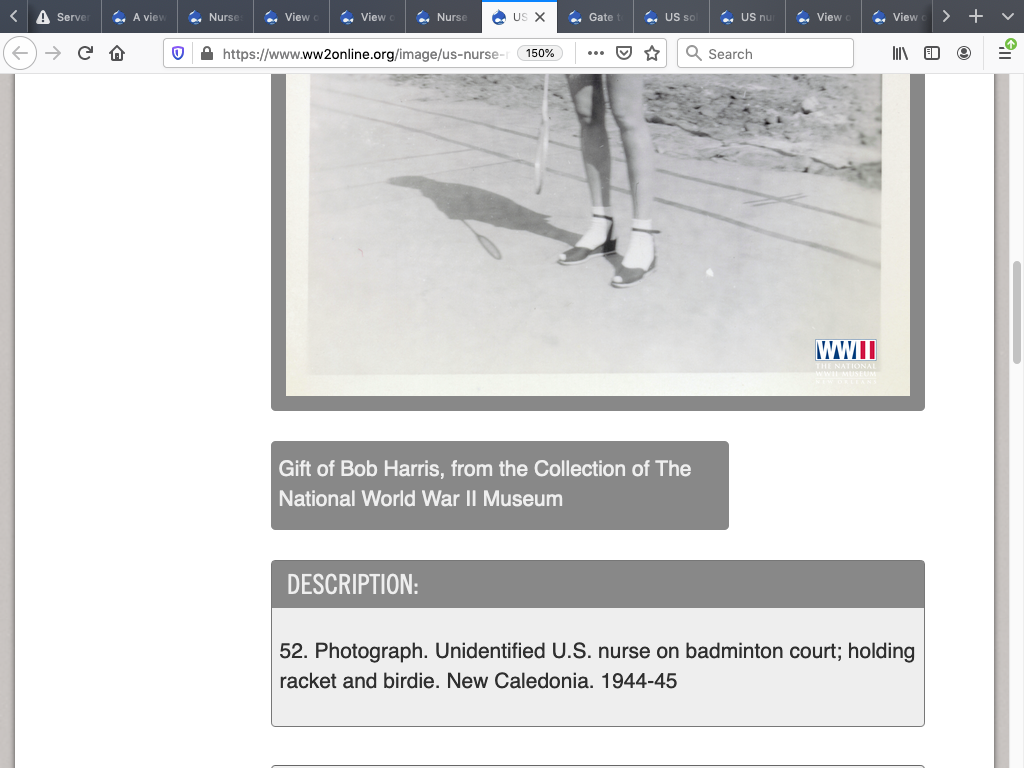Screen dimensions: 1024x768
Task: Reload the current page
Action: pyautogui.click(x=85, y=53)
